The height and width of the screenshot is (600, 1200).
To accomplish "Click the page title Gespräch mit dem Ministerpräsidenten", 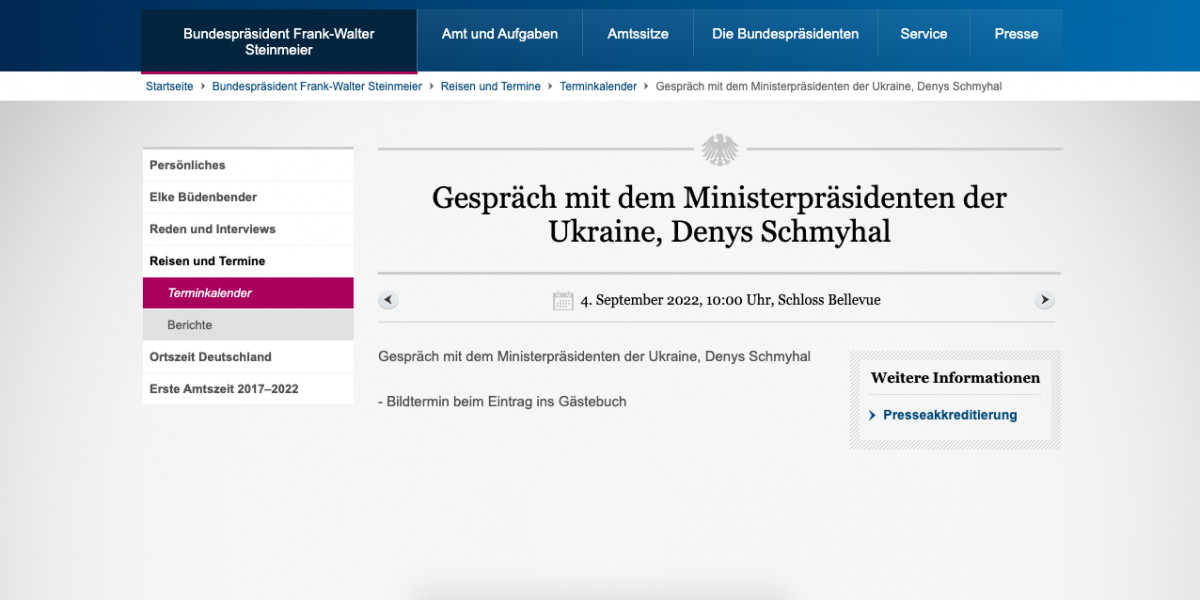I will click(x=719, y=214).
